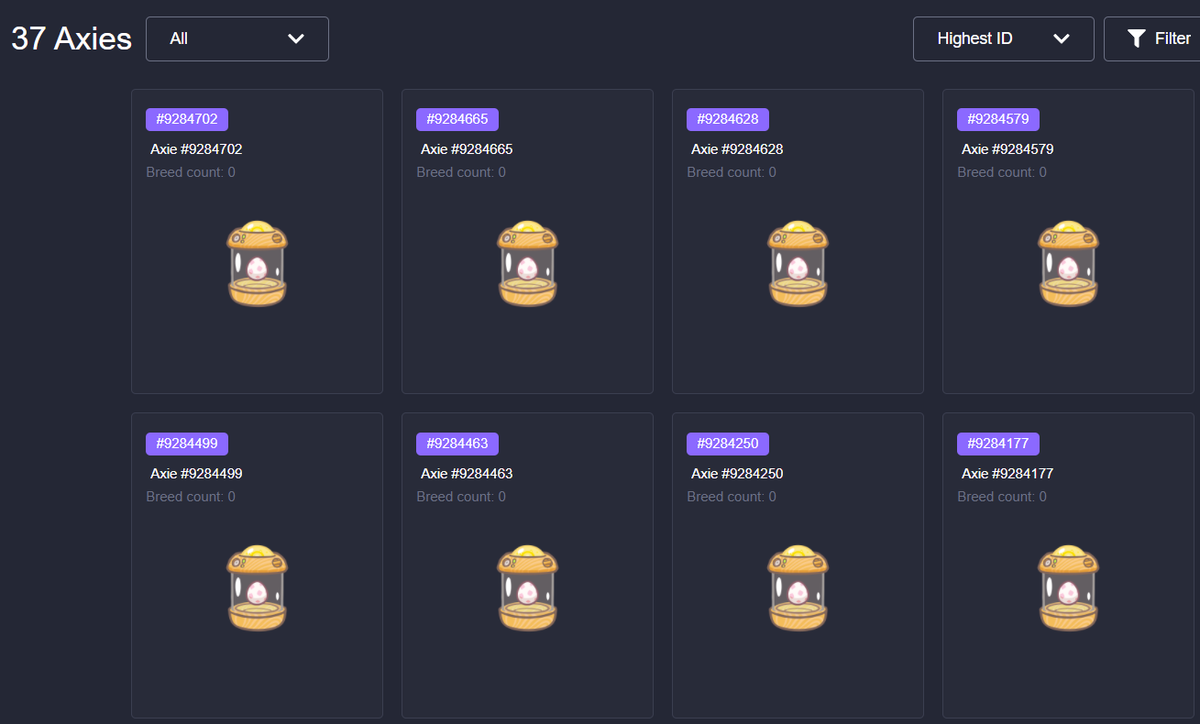
Task: Click the purple #9284463 ID badge
Action: pos(457,444)
